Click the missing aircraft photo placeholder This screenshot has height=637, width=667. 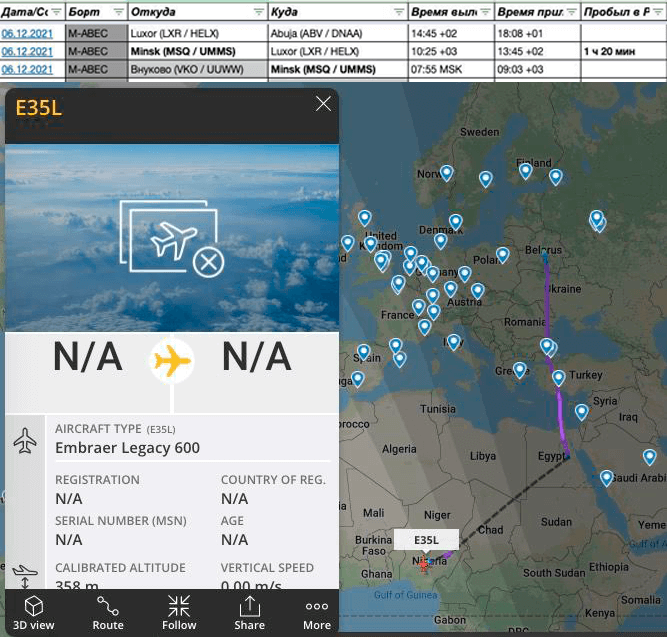point(171,238)
